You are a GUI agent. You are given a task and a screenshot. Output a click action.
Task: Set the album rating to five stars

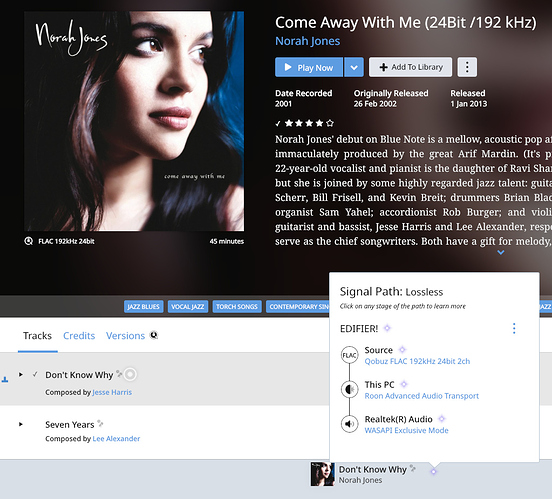(330, 123)
